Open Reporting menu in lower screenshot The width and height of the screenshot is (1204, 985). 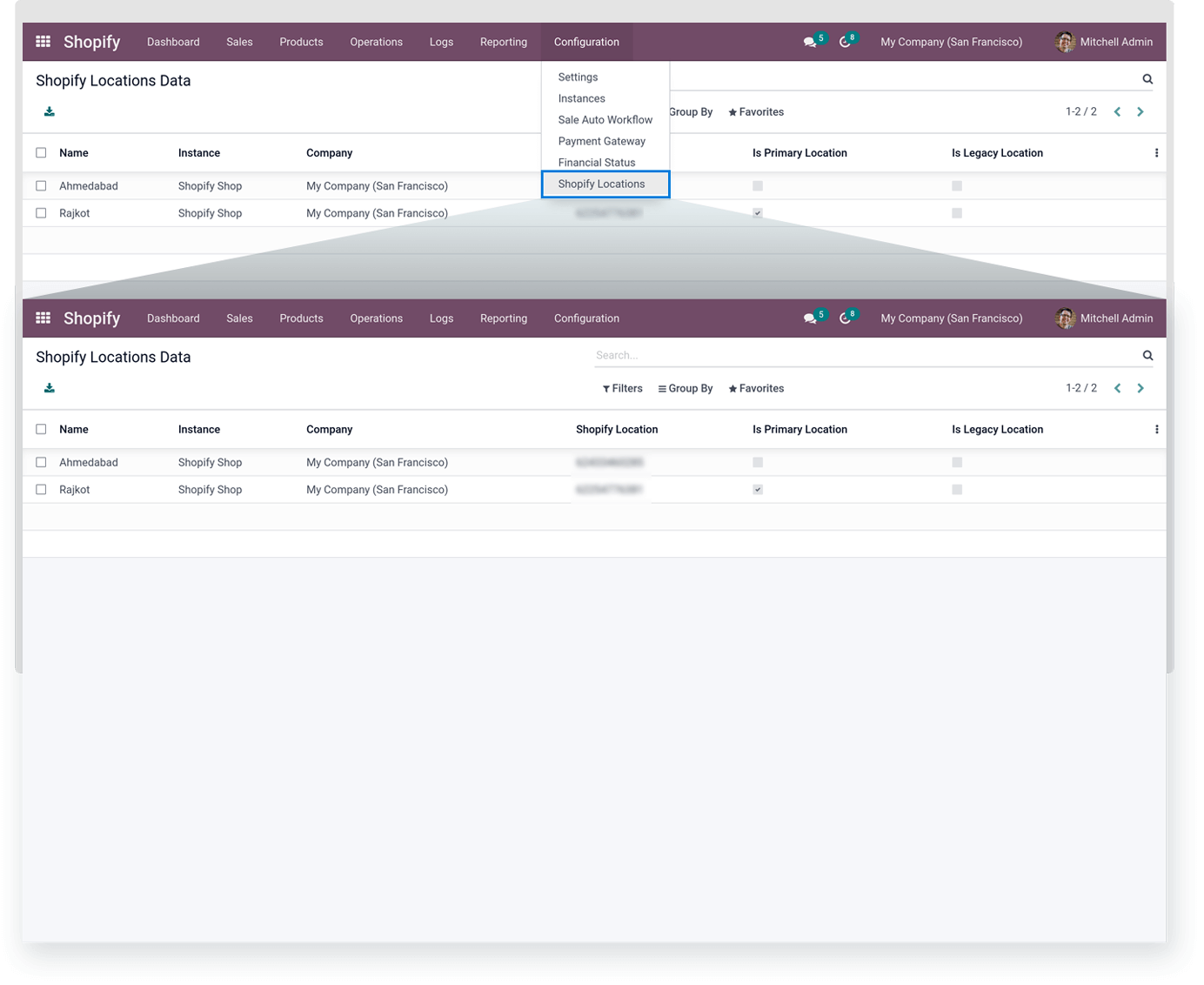(x=504, y=318)
